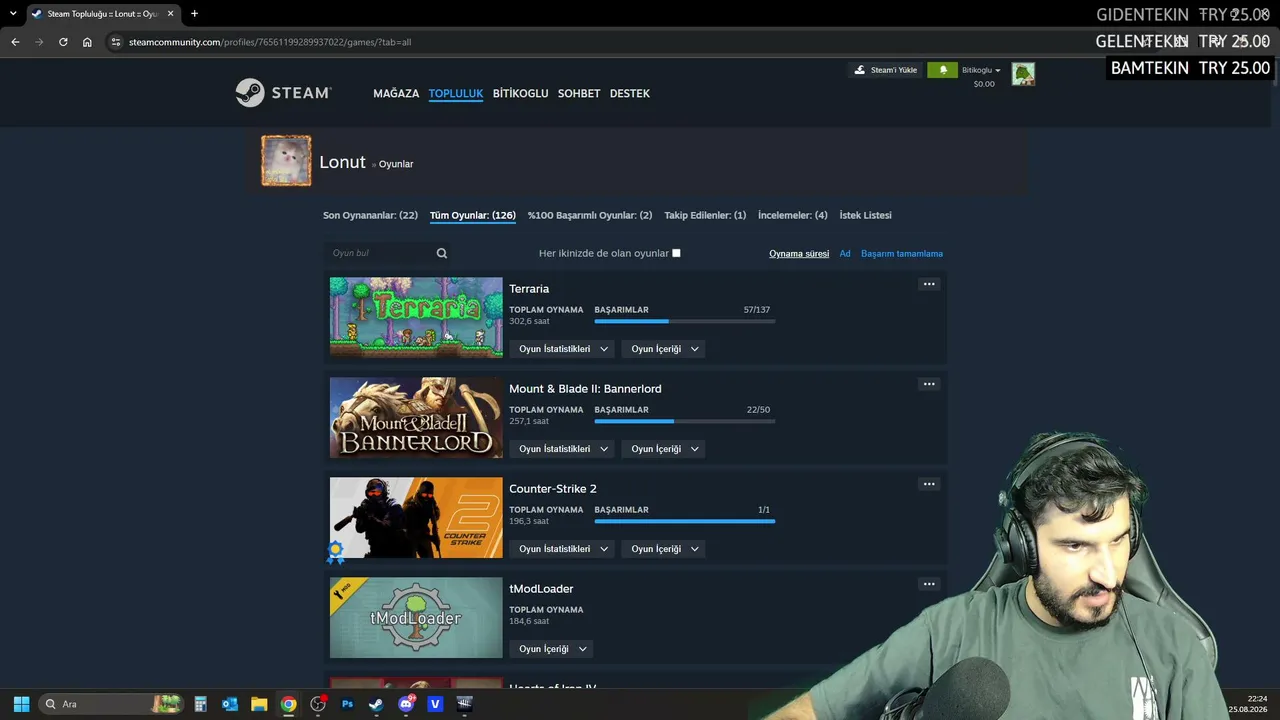
Task: Open the Chrome home page
Action: coord(87,42)
